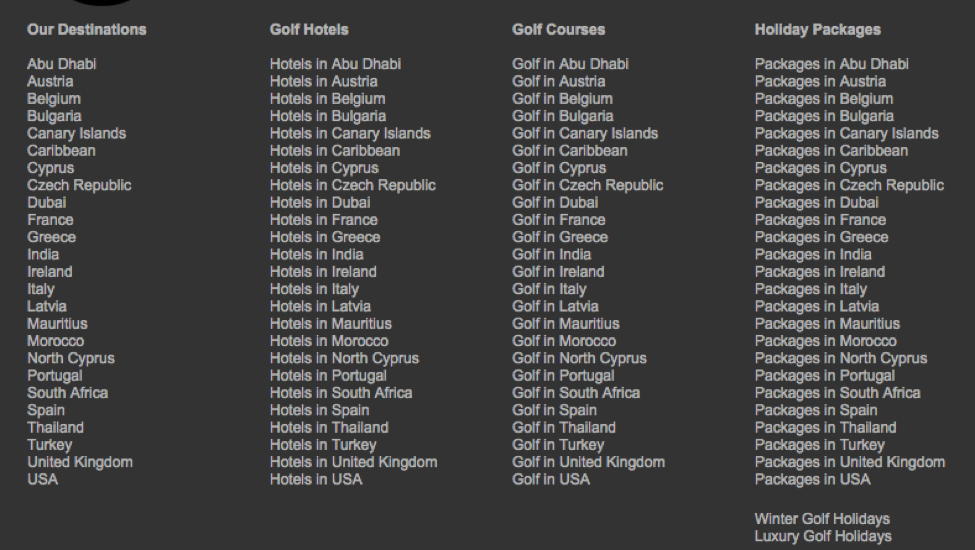
Task: Click Hotels in Canary Islands
Action: [350, 133]
